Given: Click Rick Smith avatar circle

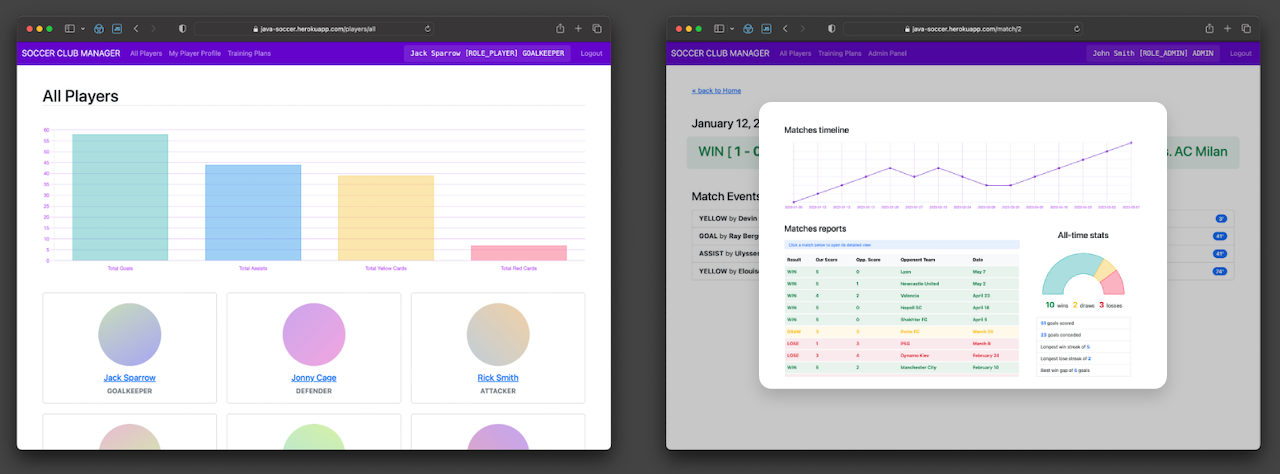Looking at the screenshot, I should [498, 334].
